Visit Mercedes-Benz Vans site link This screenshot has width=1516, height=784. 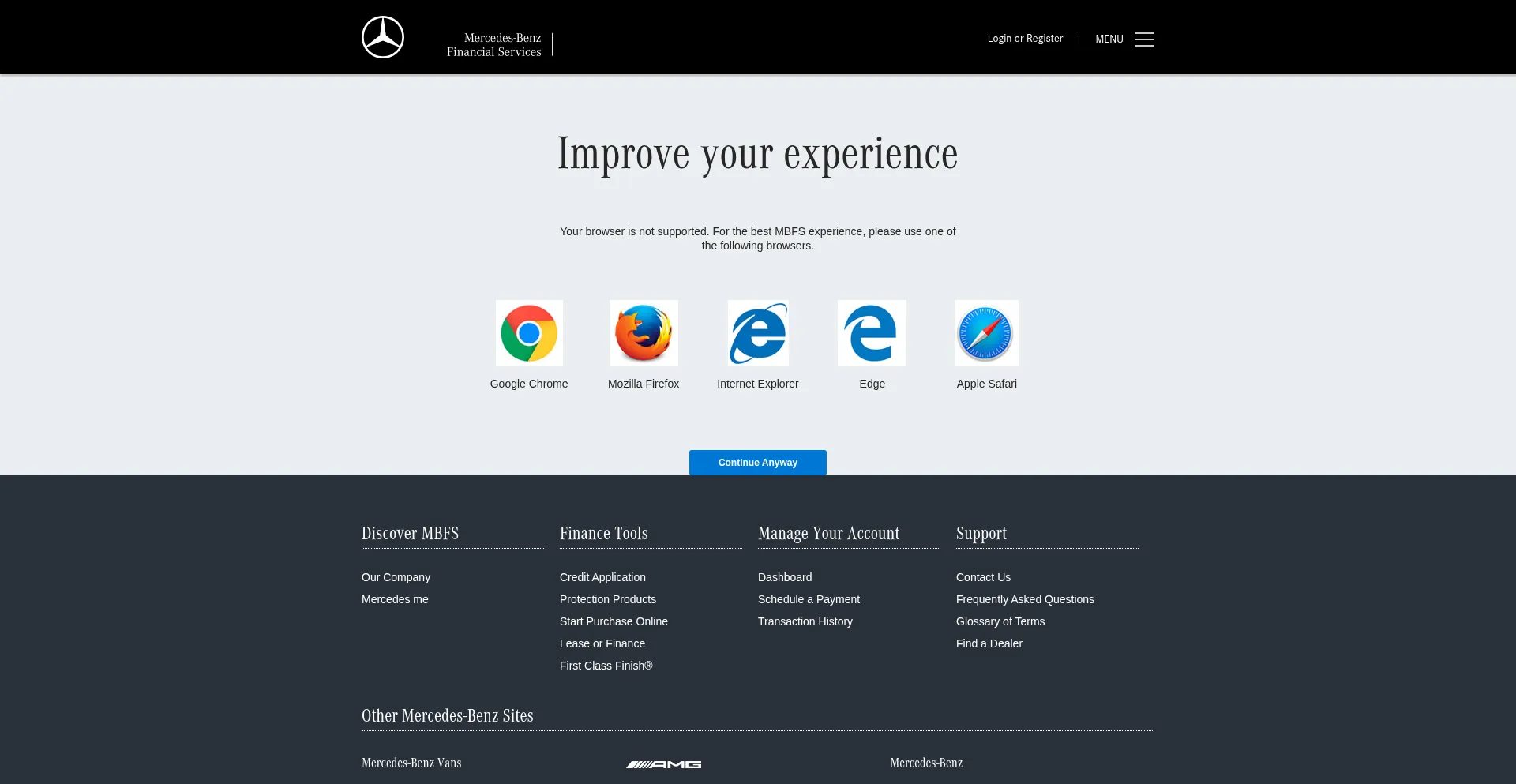pyautogui.click(x=411, y=763)
